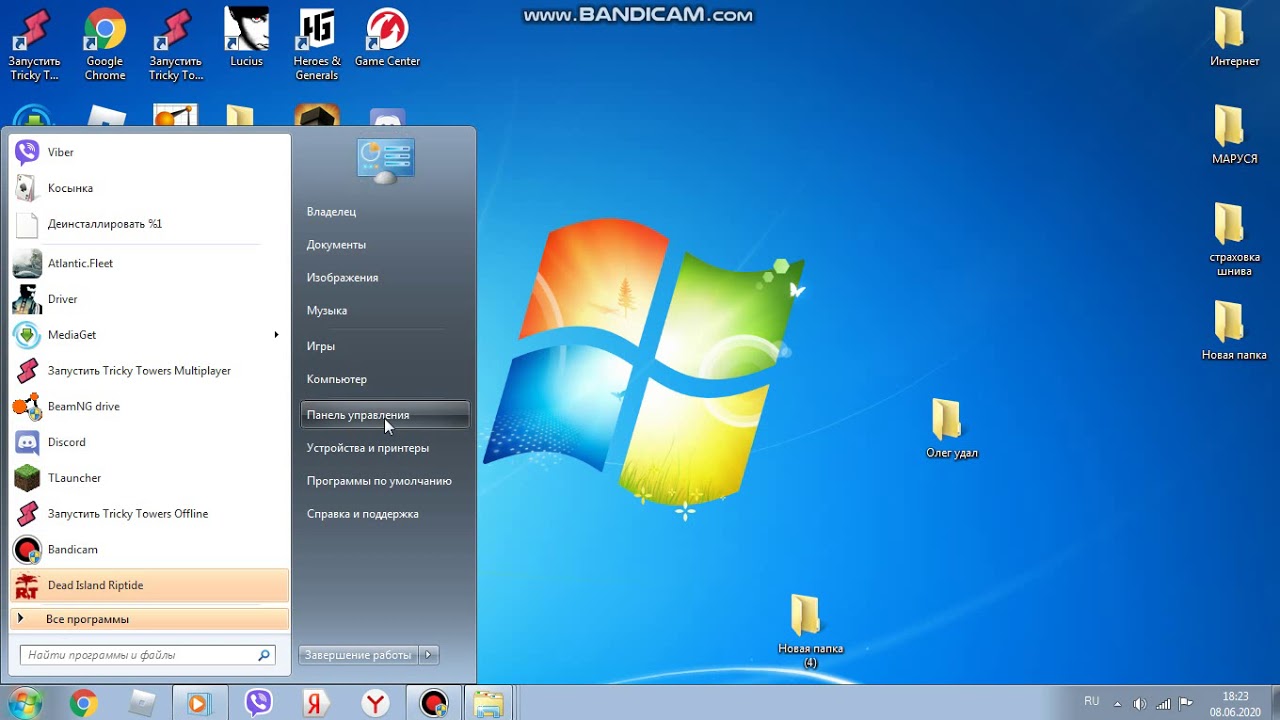Open Компьютер from the Start menu
Screen dimensions: 1280x720
(x=385, y=379)
